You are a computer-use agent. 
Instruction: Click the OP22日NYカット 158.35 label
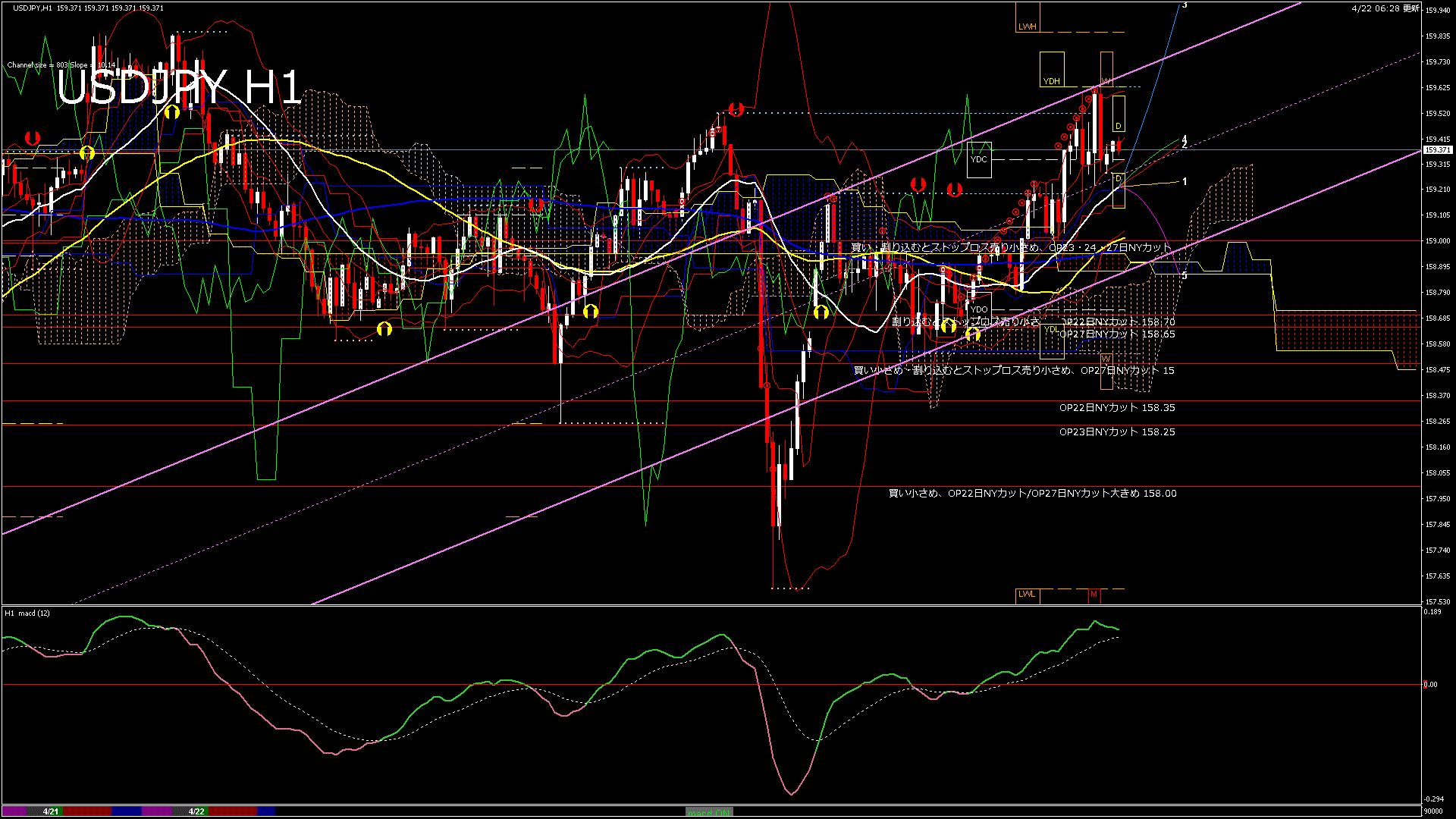click(1117, 408)
